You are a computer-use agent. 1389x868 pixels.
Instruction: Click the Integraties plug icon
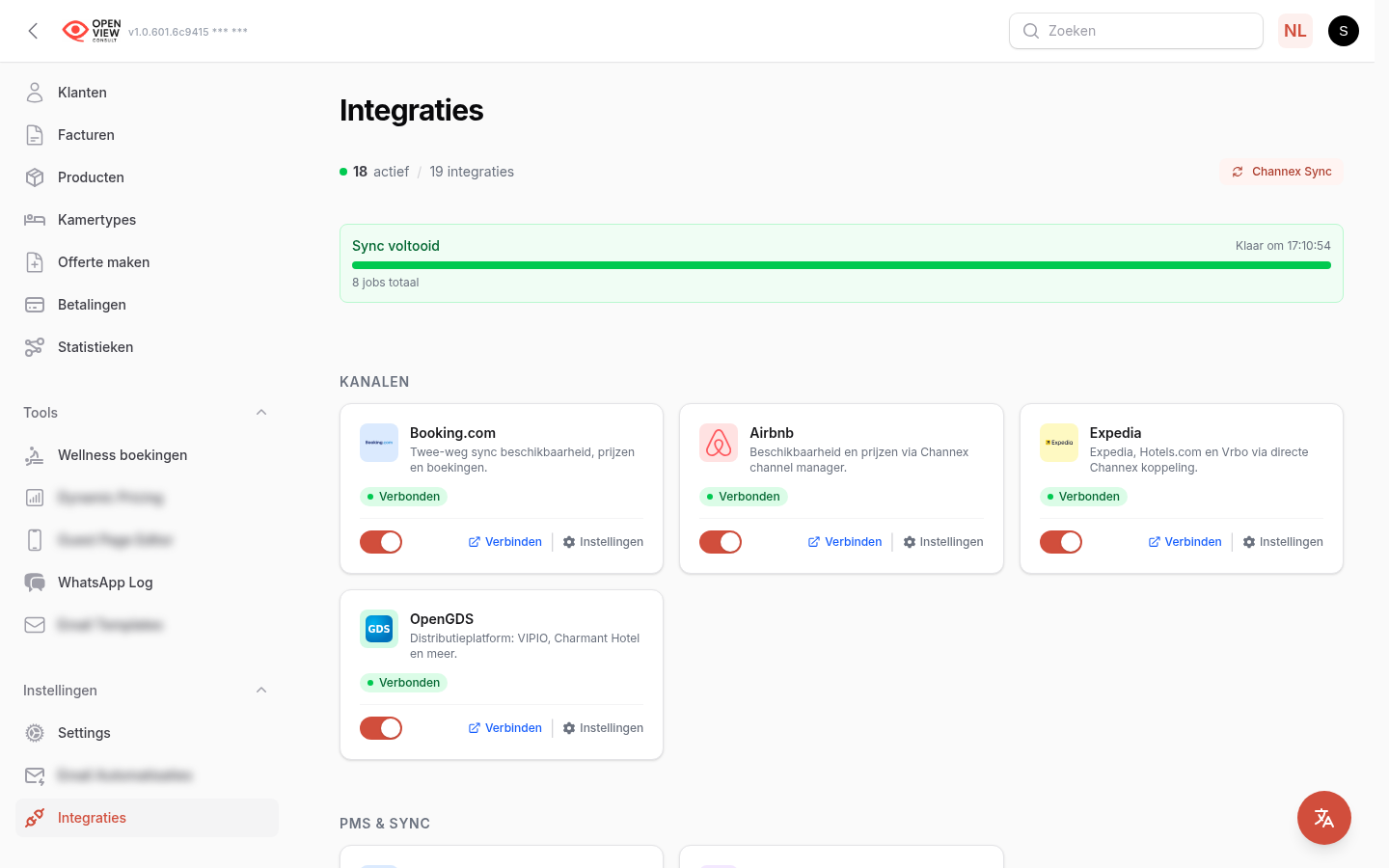tap(35, 818)
